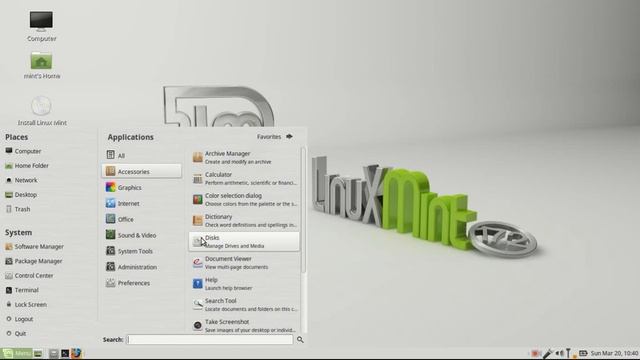
Task: Launch the Dictionary app icon
Action: coord(198,220)
